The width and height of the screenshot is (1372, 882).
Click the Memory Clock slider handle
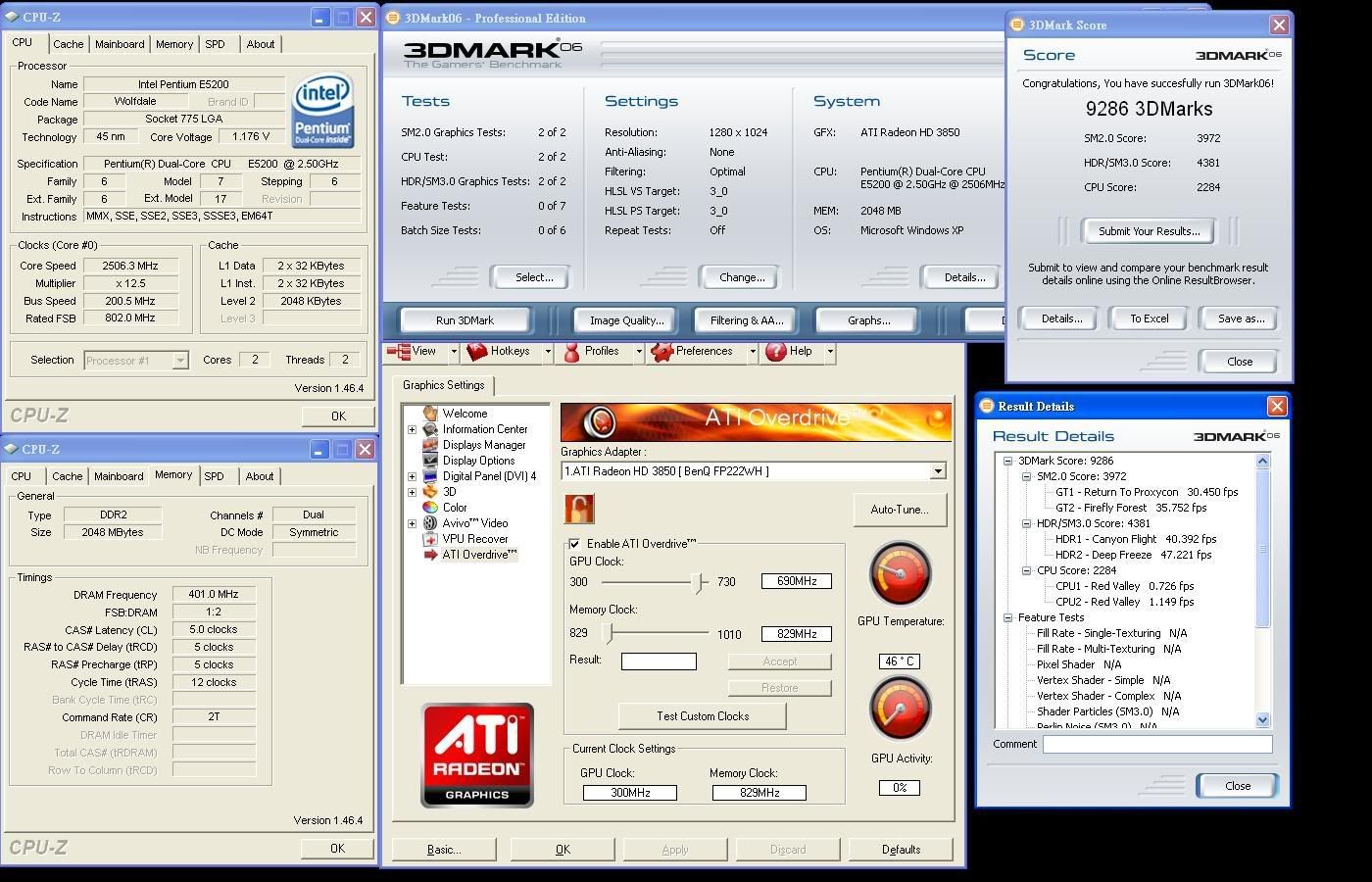(x=609, y=634)
